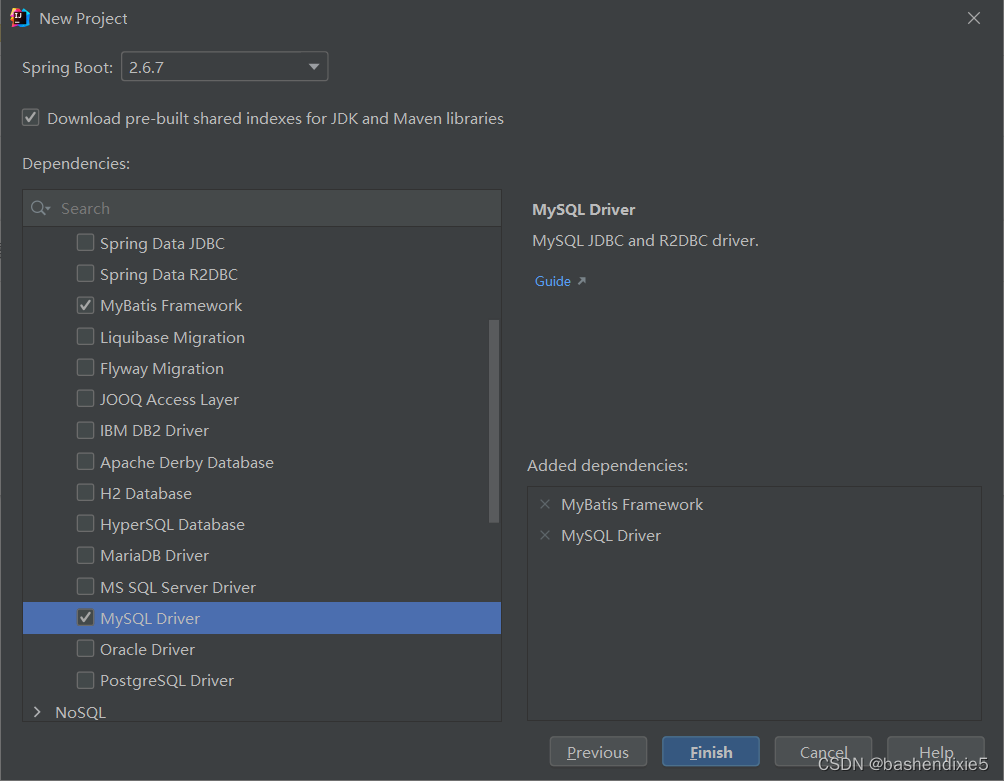The height and width of the screenshot is (781, 1004).
Task: Uncheck Download pre-built shared indexes
Action: [x=31, y=118]
